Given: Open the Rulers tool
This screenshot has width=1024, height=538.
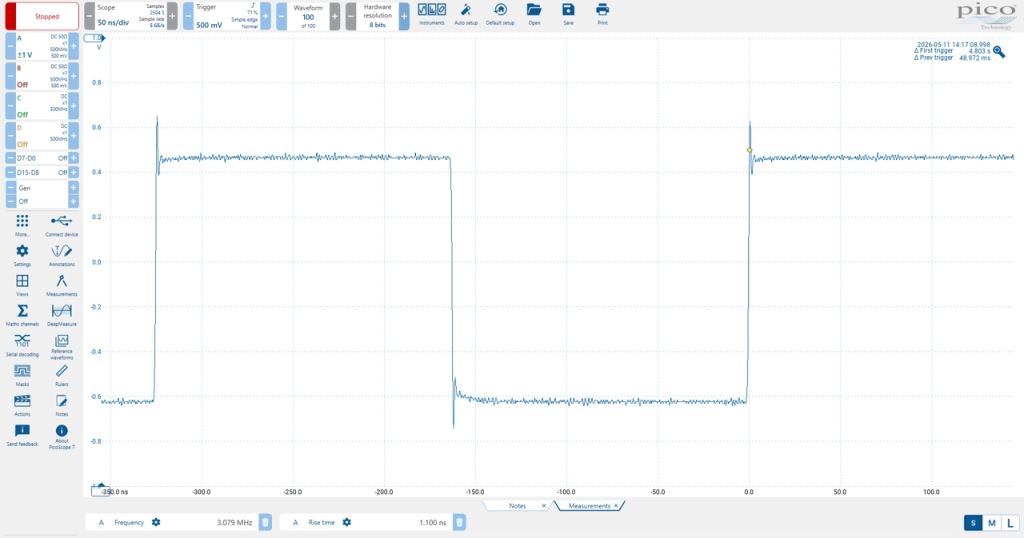Looking at the screenshot, I should 61,375.
